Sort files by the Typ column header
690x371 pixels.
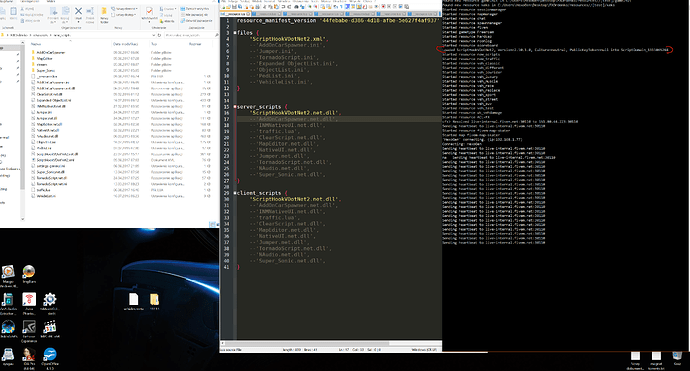tap(154, 44)
